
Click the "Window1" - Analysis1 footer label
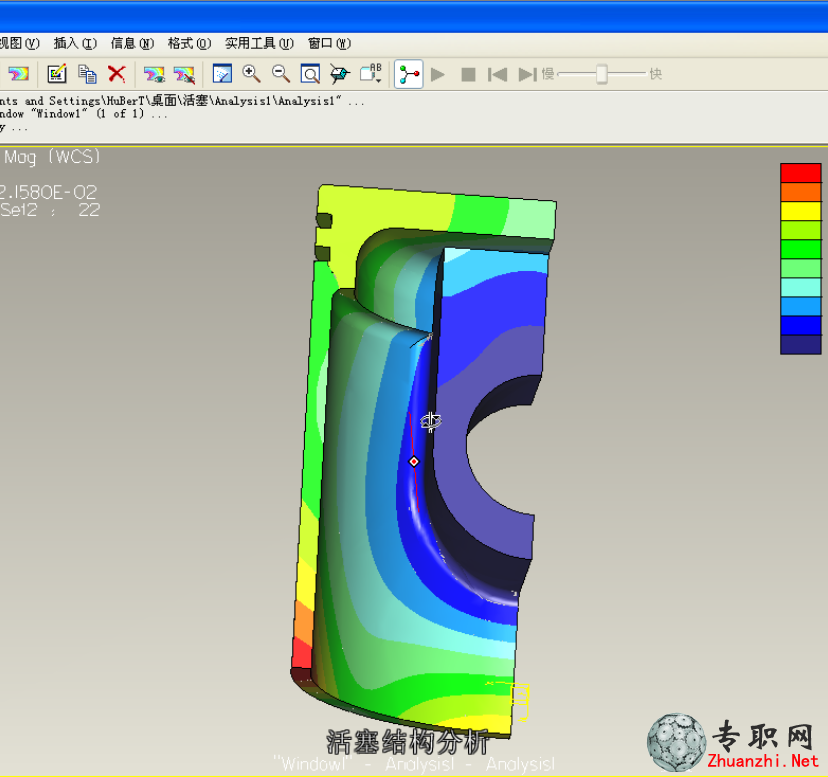[x=414, y=764]
